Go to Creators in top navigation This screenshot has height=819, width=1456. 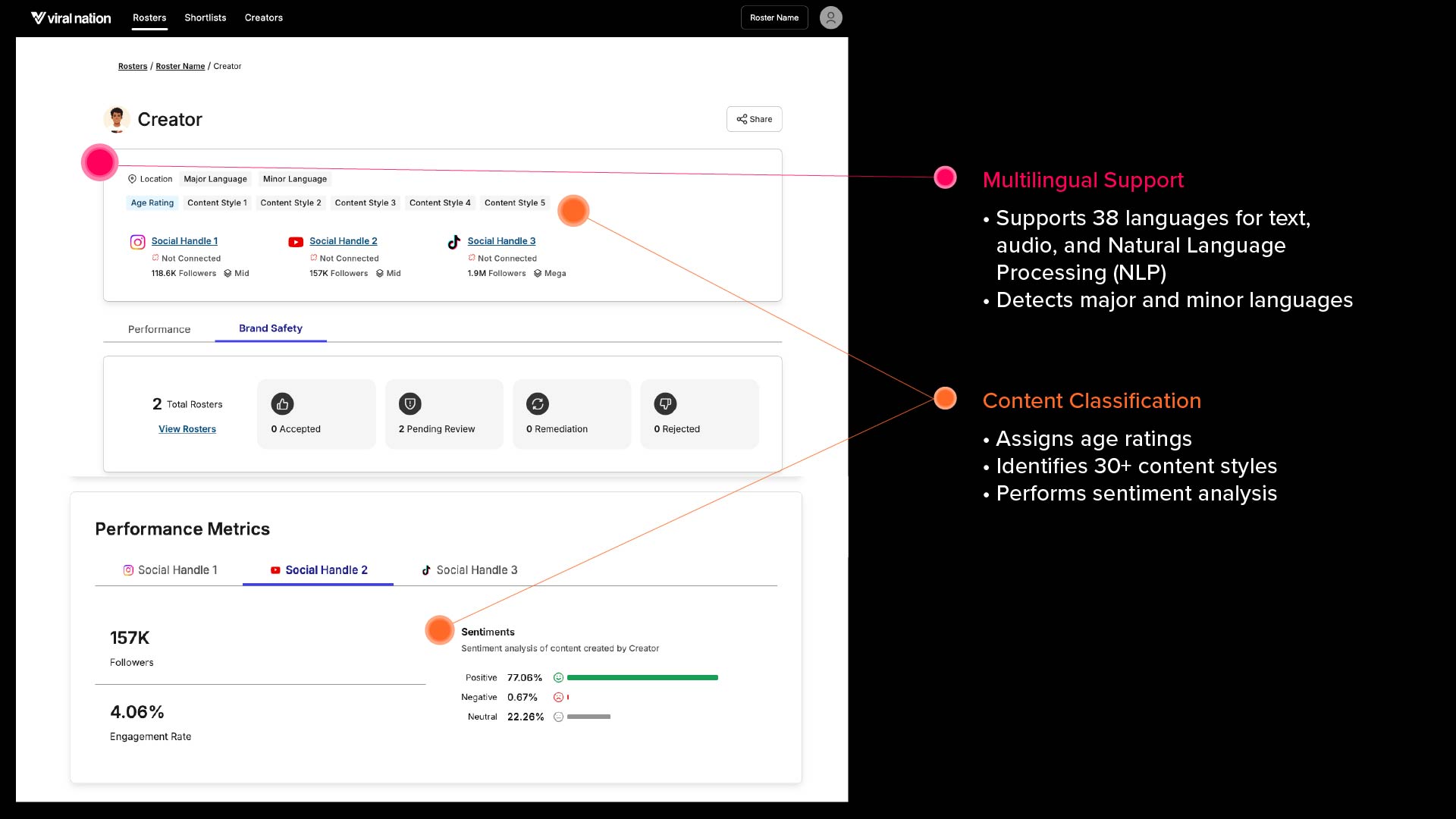click(263, 17)
